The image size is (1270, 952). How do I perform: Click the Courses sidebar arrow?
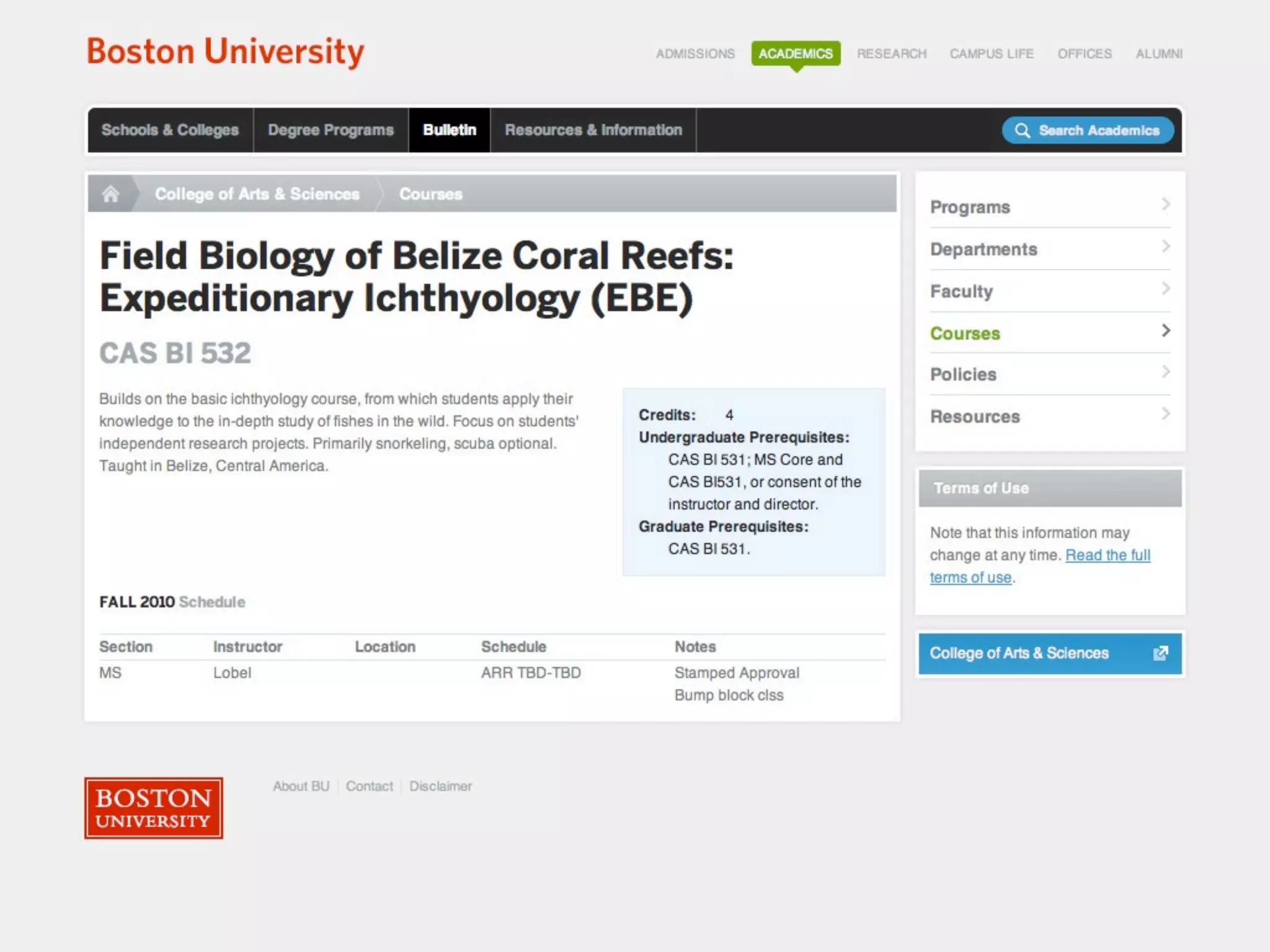click(x=1165, y=331)
